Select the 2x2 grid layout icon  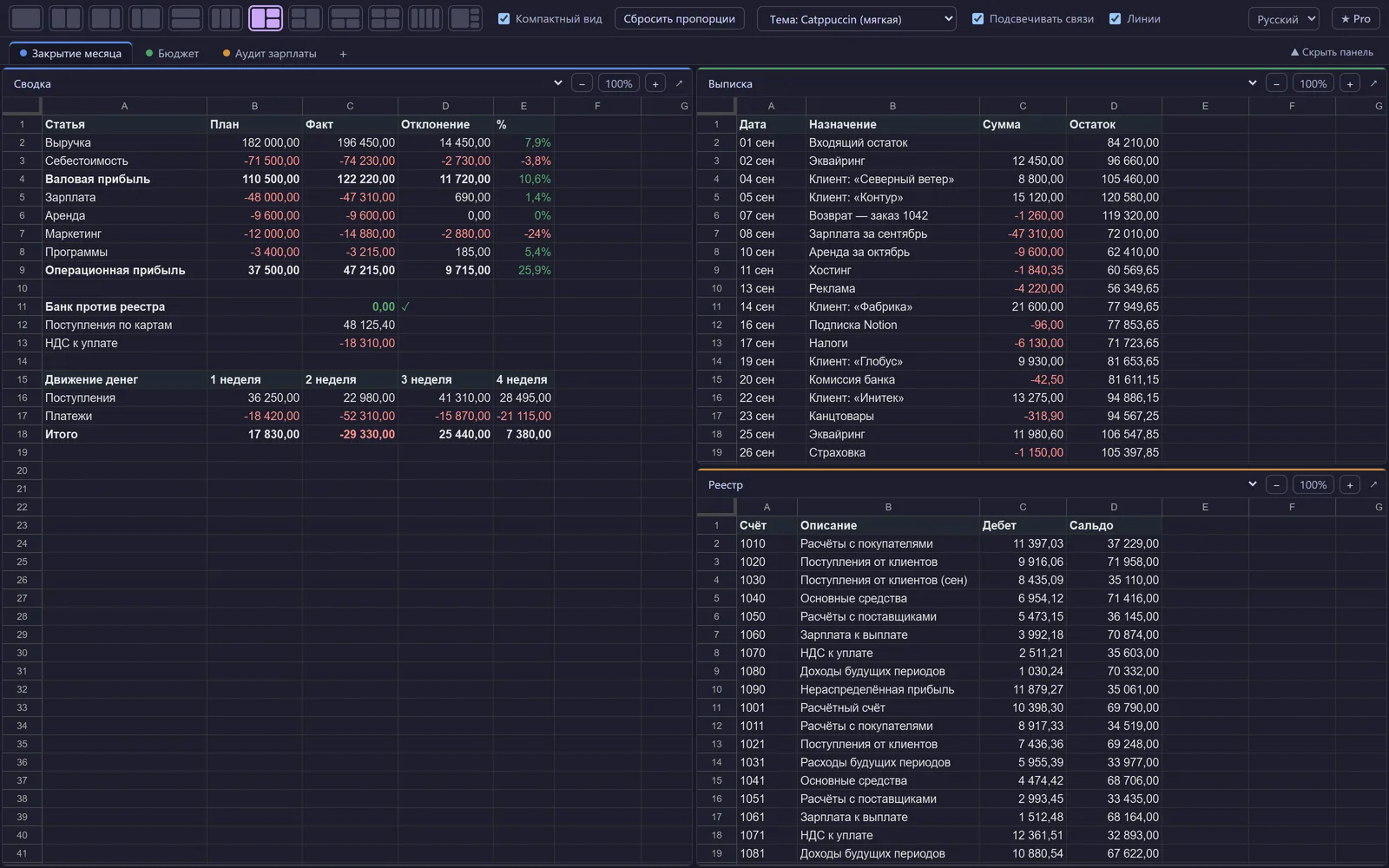385,18
